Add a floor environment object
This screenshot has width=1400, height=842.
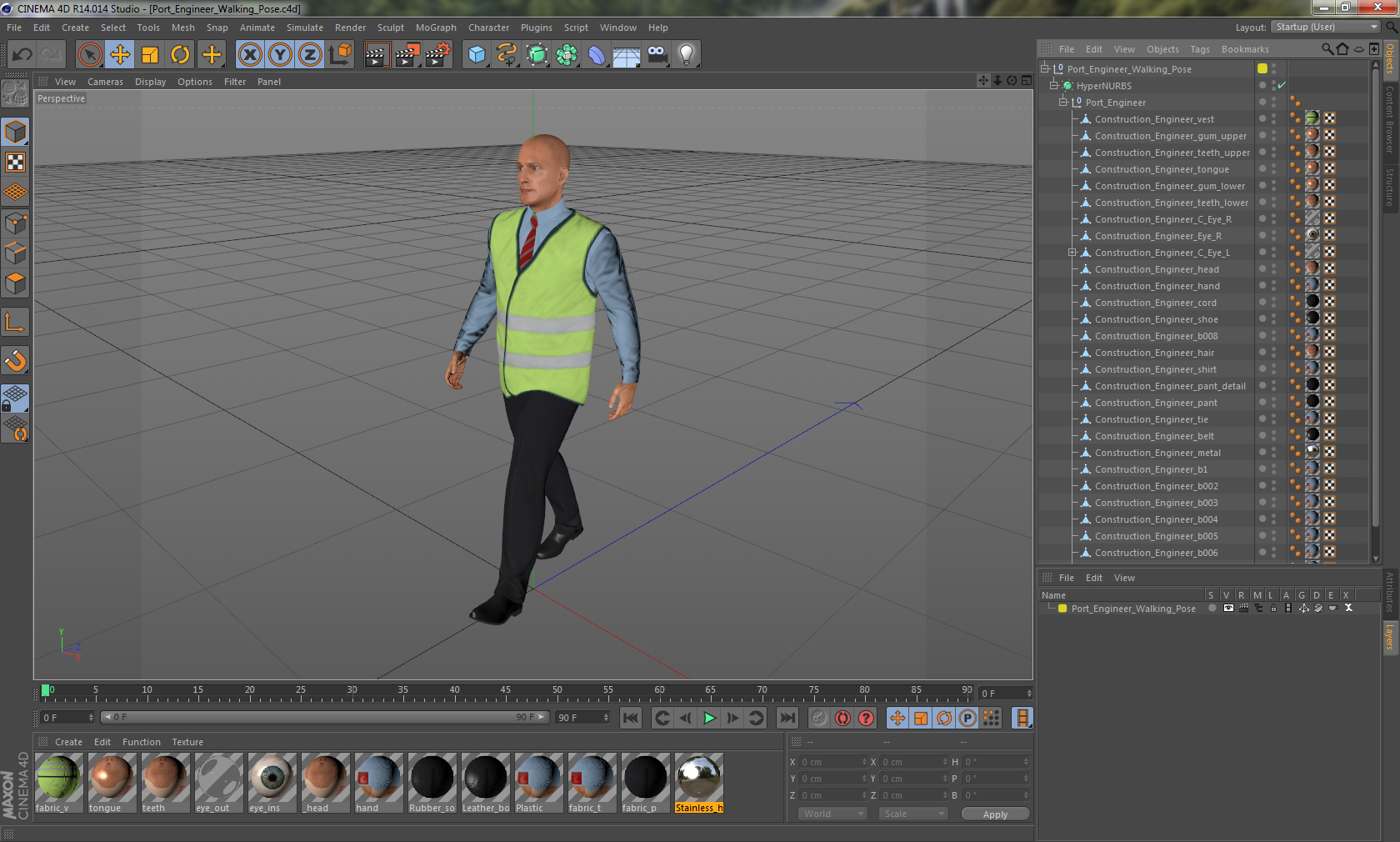pyautogui.click(x=627, y=55)
